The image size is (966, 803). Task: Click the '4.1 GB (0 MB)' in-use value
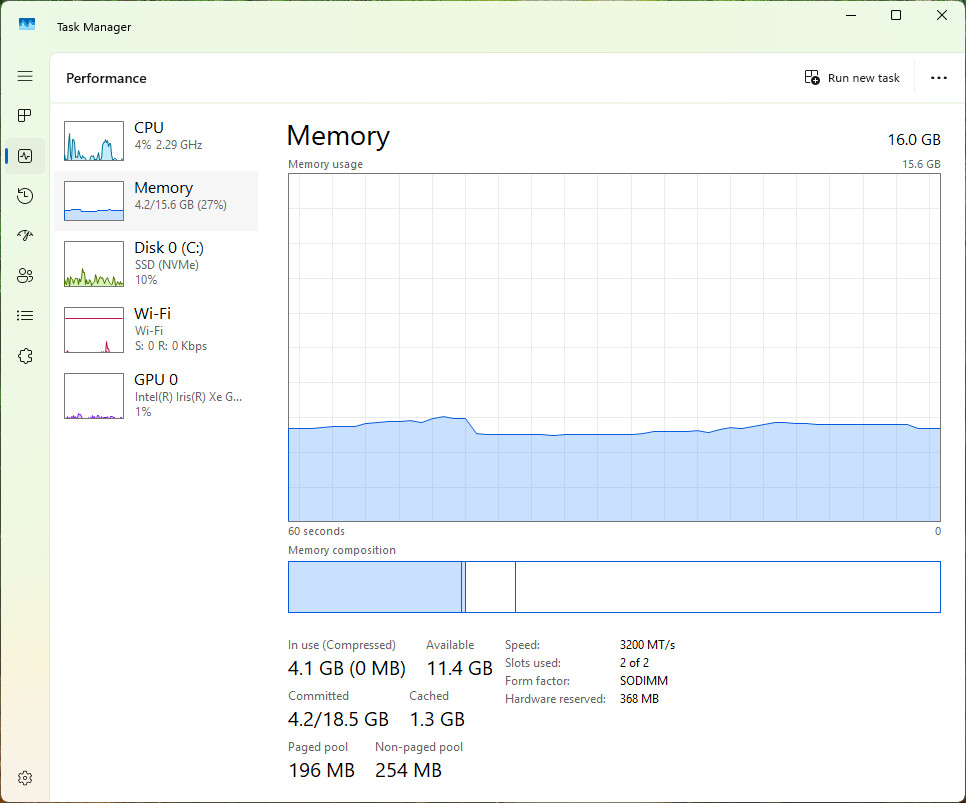tap(347, 668)
